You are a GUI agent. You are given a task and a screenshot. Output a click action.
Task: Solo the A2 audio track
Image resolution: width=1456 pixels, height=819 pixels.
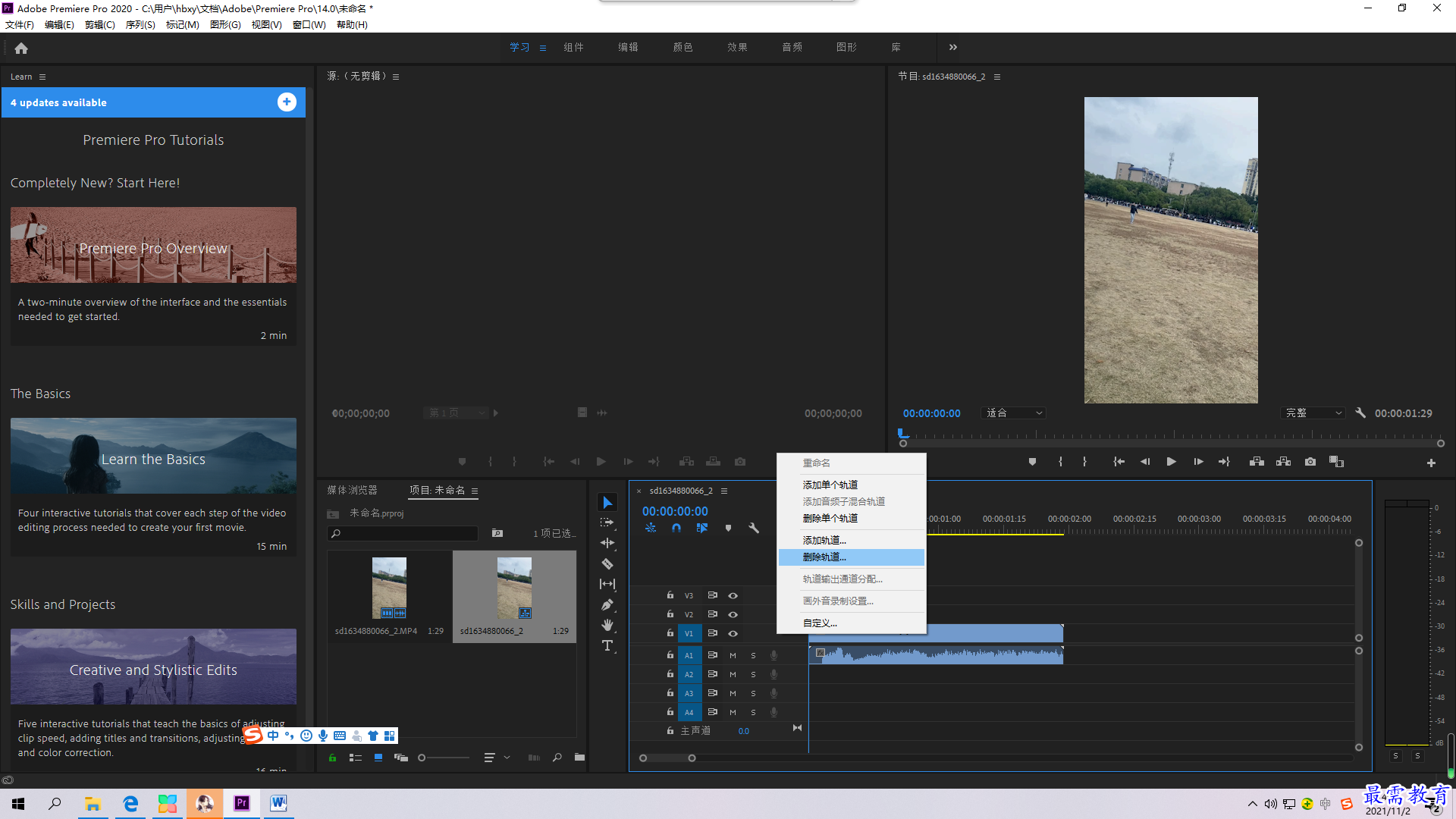click(753, 674)
